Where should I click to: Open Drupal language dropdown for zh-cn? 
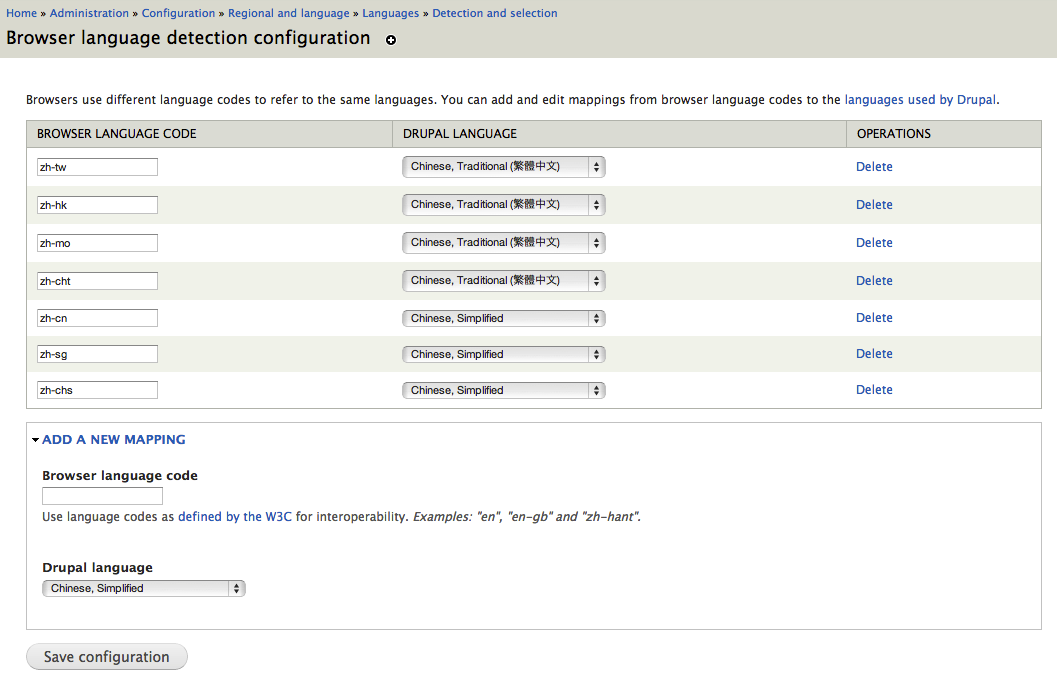coord(504,318)
